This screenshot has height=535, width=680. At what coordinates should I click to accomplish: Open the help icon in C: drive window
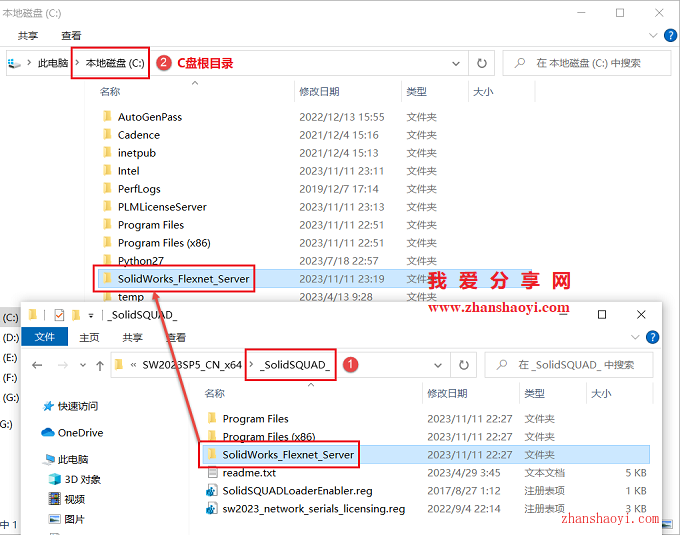670,36
